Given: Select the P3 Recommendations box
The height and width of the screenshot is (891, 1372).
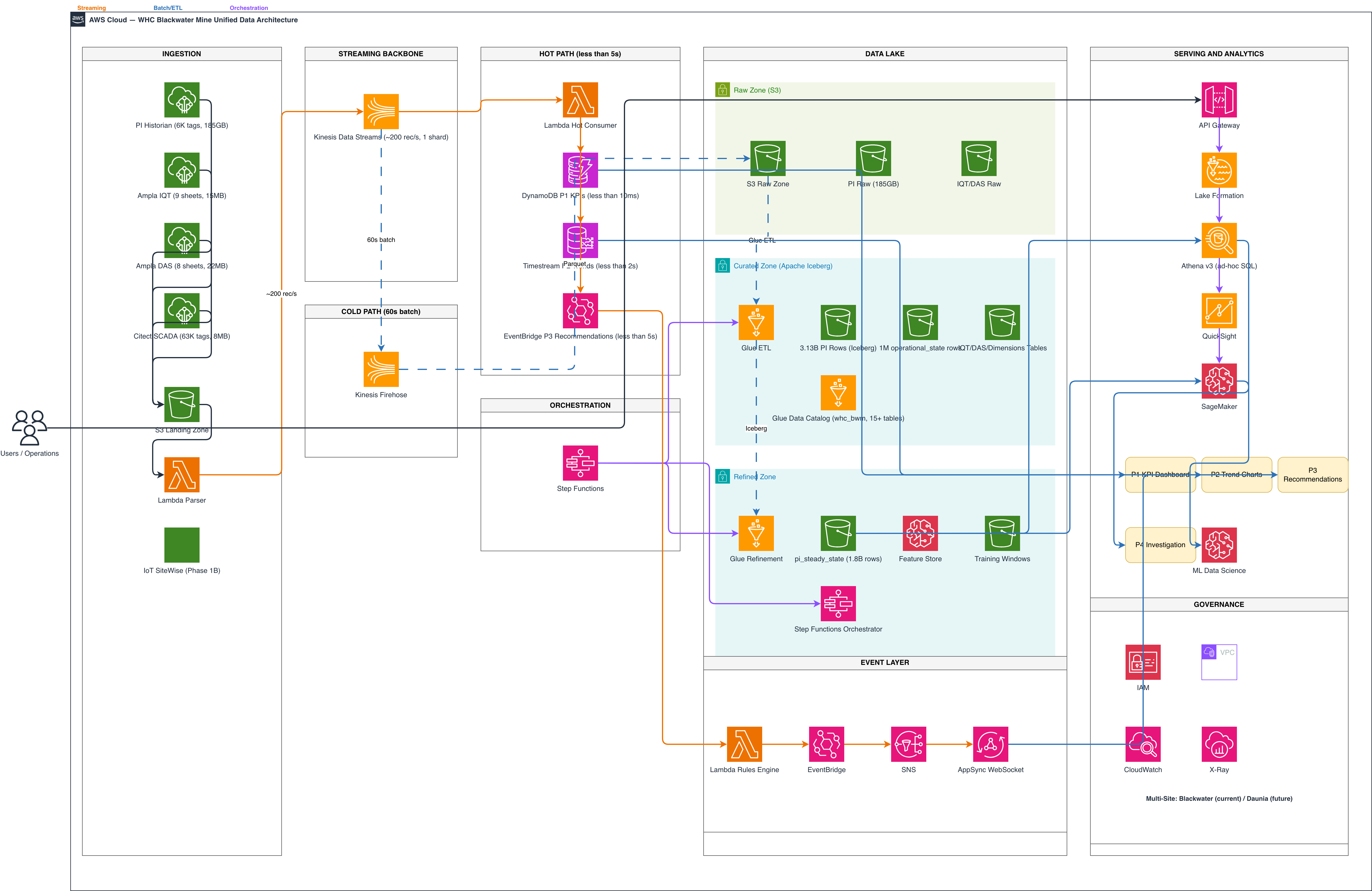Looking at the screenshot, I should [x=1313, y=475].
